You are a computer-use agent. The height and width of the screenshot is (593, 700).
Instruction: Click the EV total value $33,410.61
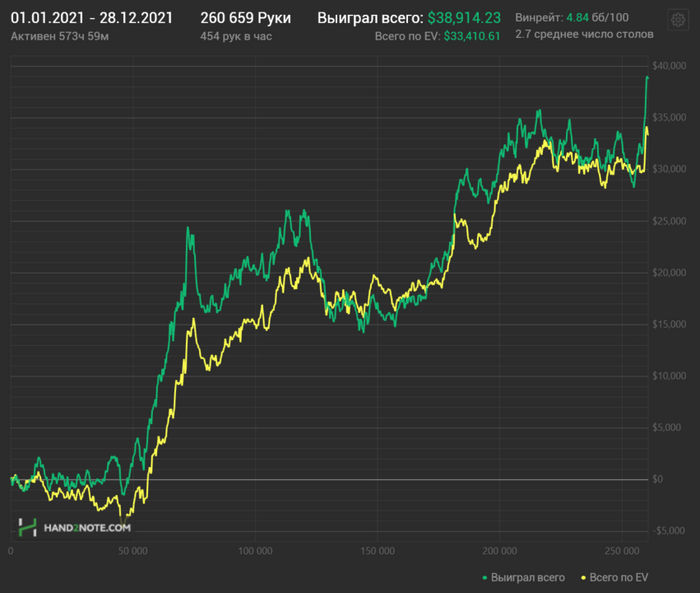click(472, 36)
